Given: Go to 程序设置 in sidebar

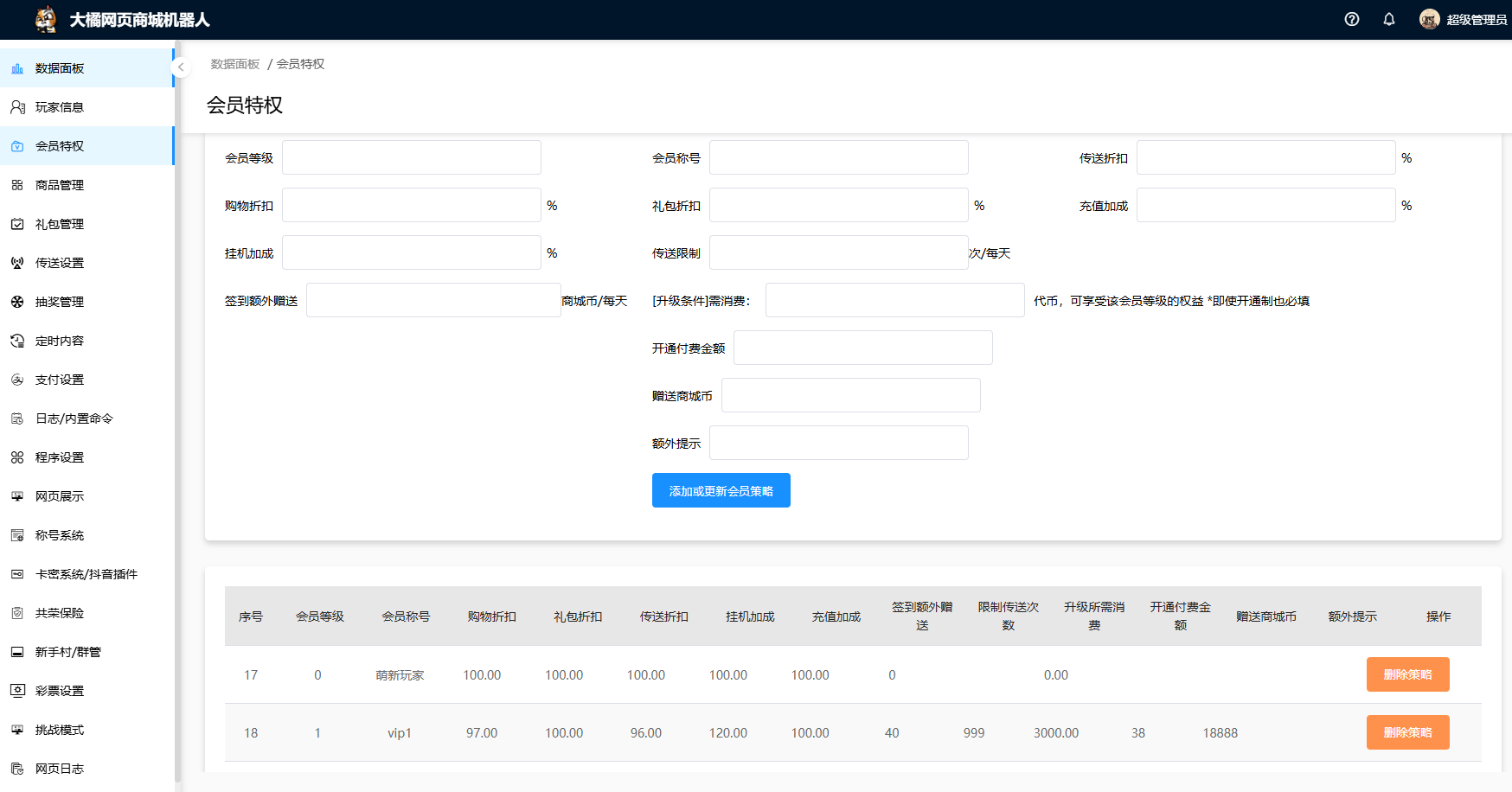Looking at the screenshot, I should tap(60, 457).
